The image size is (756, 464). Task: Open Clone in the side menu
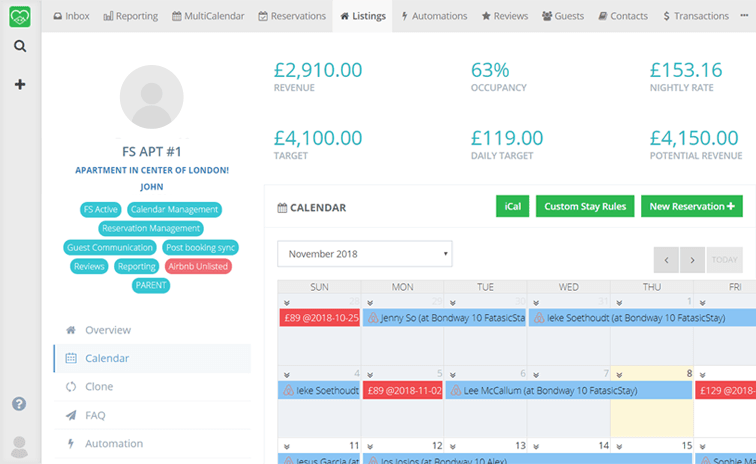pos(99,386)
